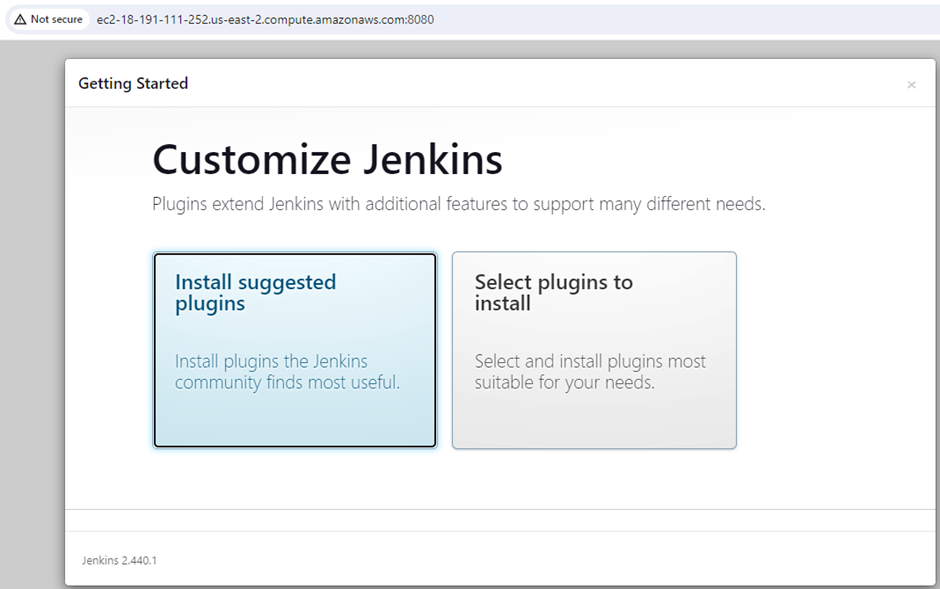Click "Install plugins the Jenkins community" description
The height and width of the screenshot is (589, 940).
pyautogui.click(x=287, y=372)
